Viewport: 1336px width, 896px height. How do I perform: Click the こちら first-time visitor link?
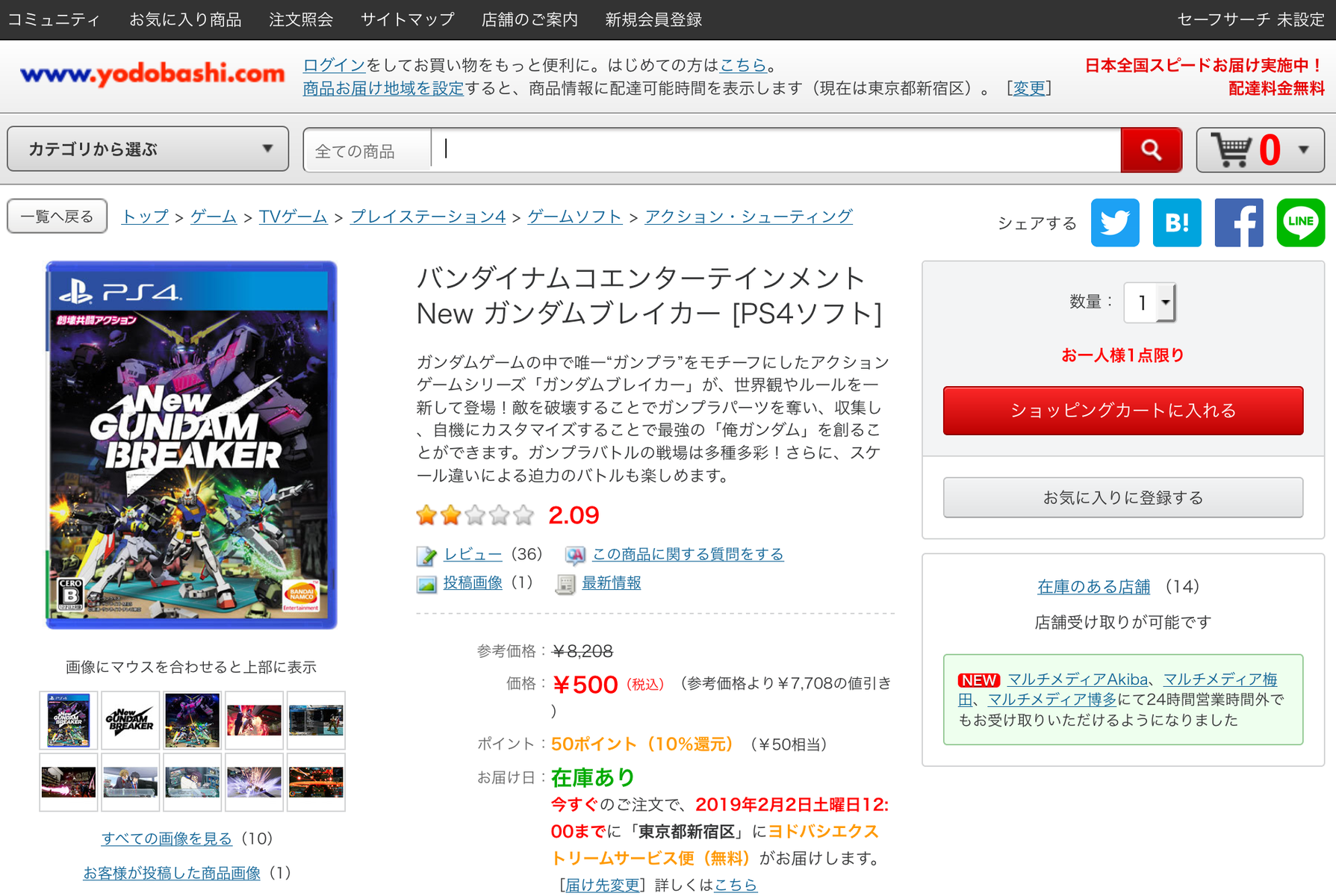(x=743, y=65)
